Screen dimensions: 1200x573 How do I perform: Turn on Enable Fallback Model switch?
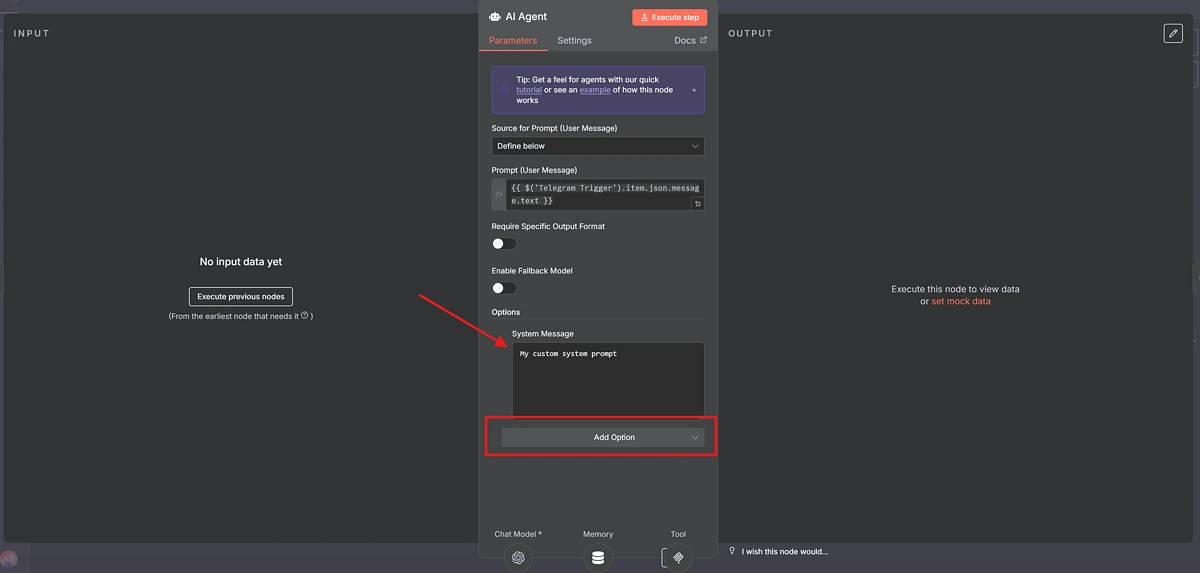504,288
